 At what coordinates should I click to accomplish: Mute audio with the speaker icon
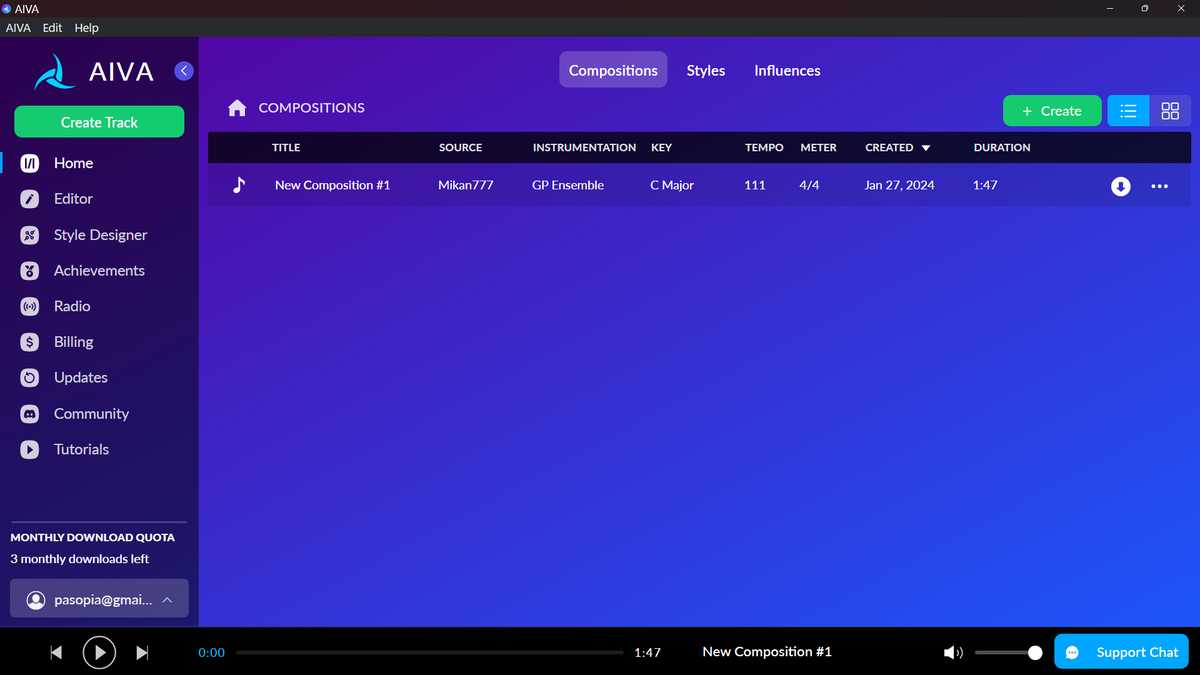(953, 652)
